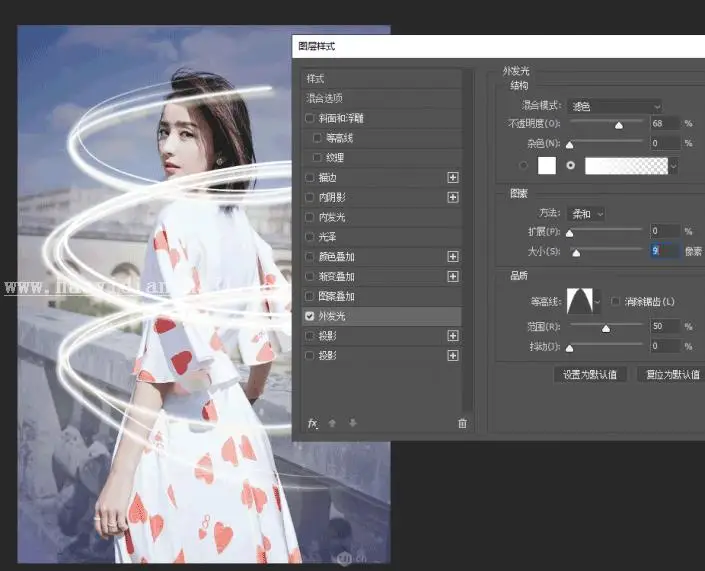This screenshot has width=705, height=571.
Task: Click the plus icon next to second 投影
Action: tap(453, 356)
